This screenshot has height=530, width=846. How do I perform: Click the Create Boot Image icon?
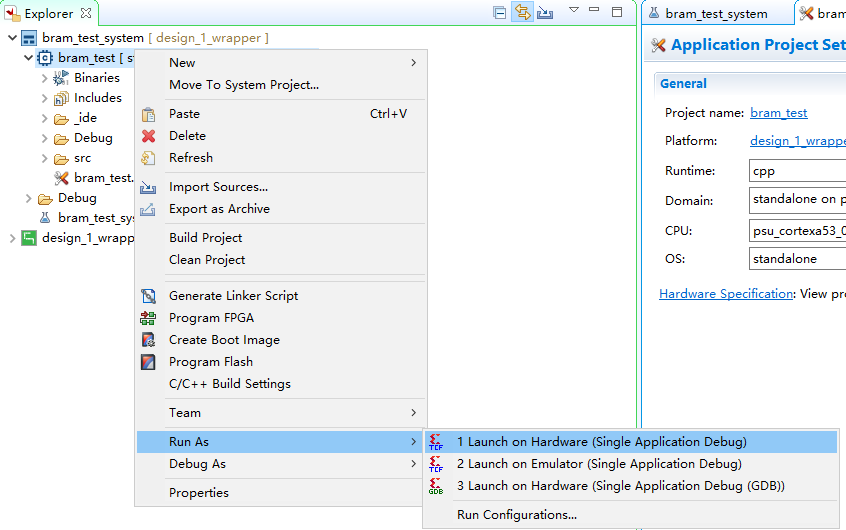tap(148, 340)
